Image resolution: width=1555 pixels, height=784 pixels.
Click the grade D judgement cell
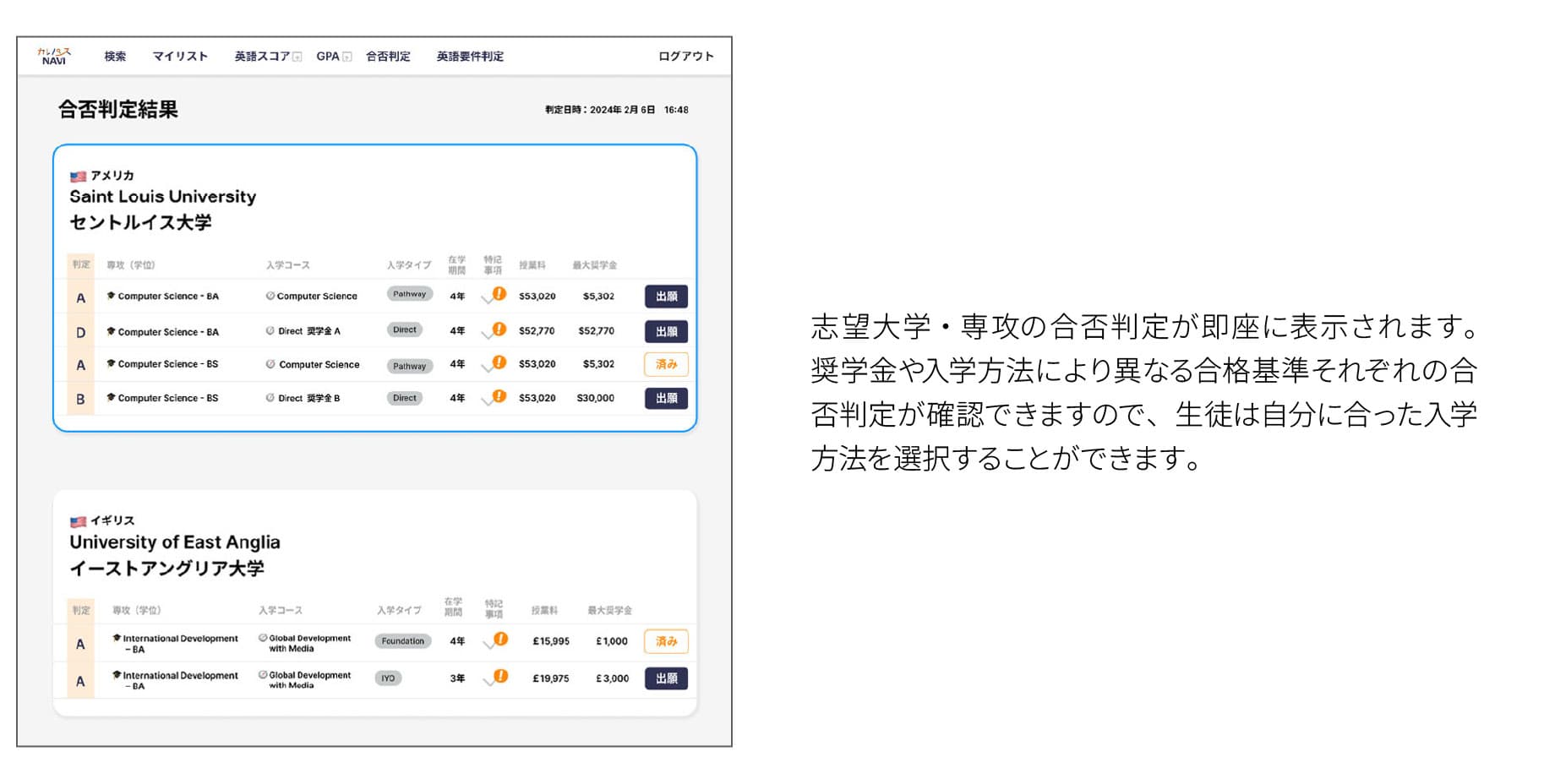81,332
